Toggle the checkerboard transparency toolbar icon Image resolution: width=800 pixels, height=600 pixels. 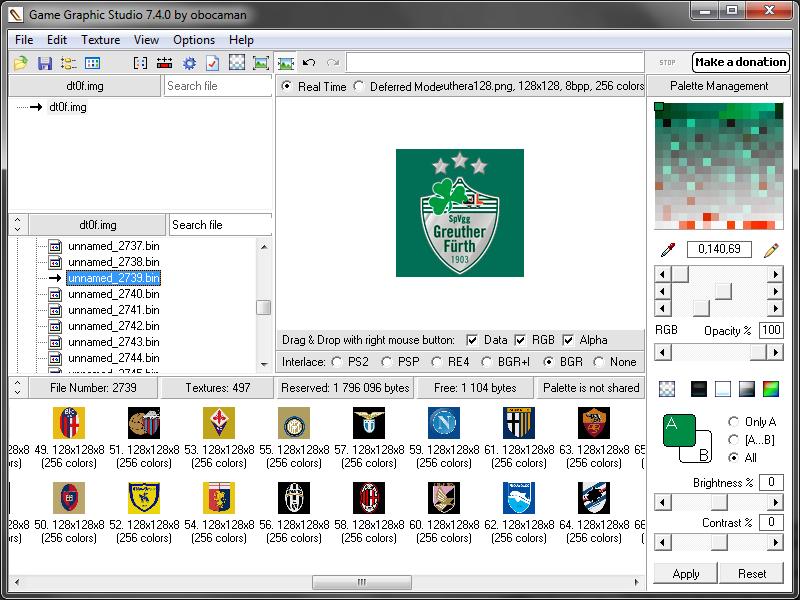[237, 63]
